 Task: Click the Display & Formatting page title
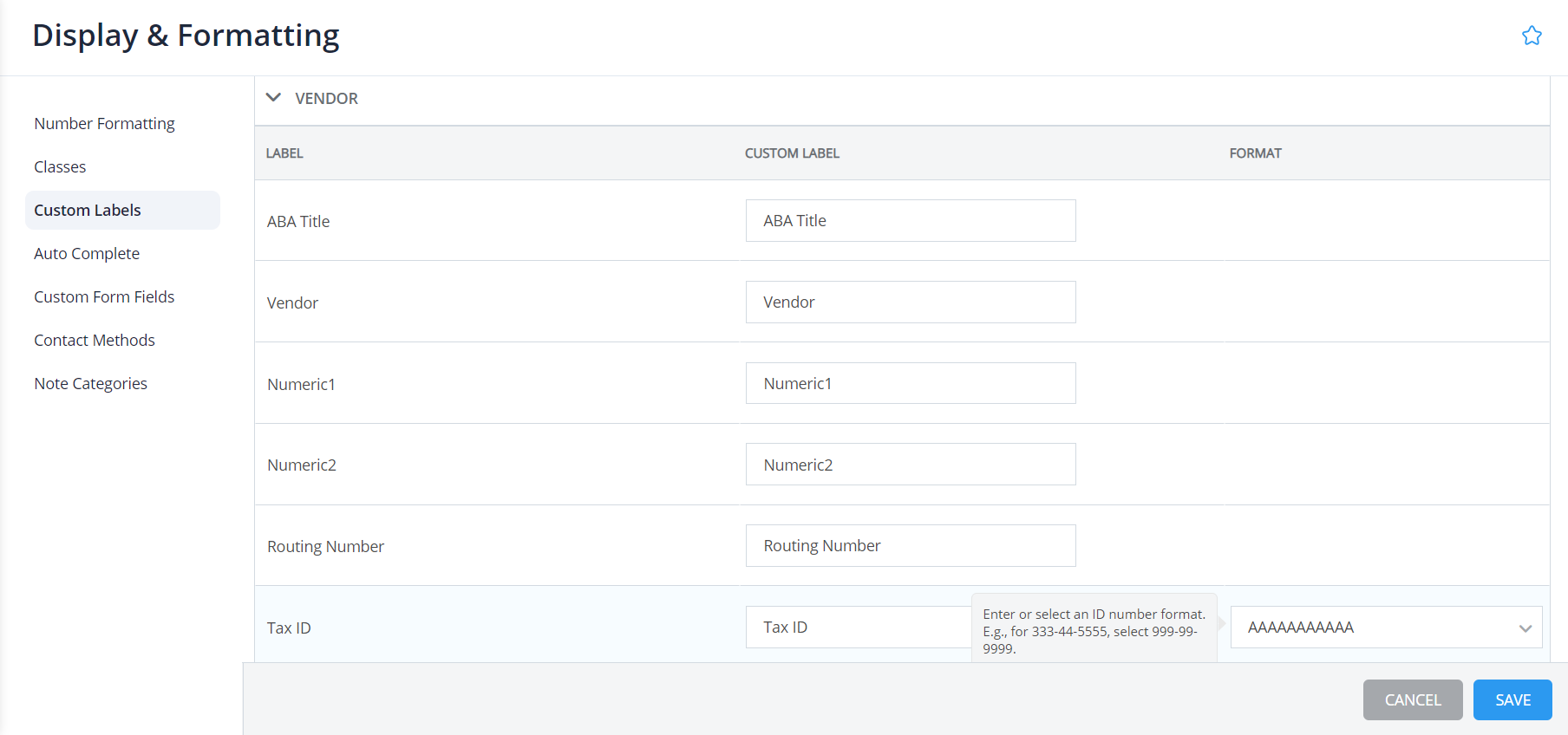tap(186, 36)
